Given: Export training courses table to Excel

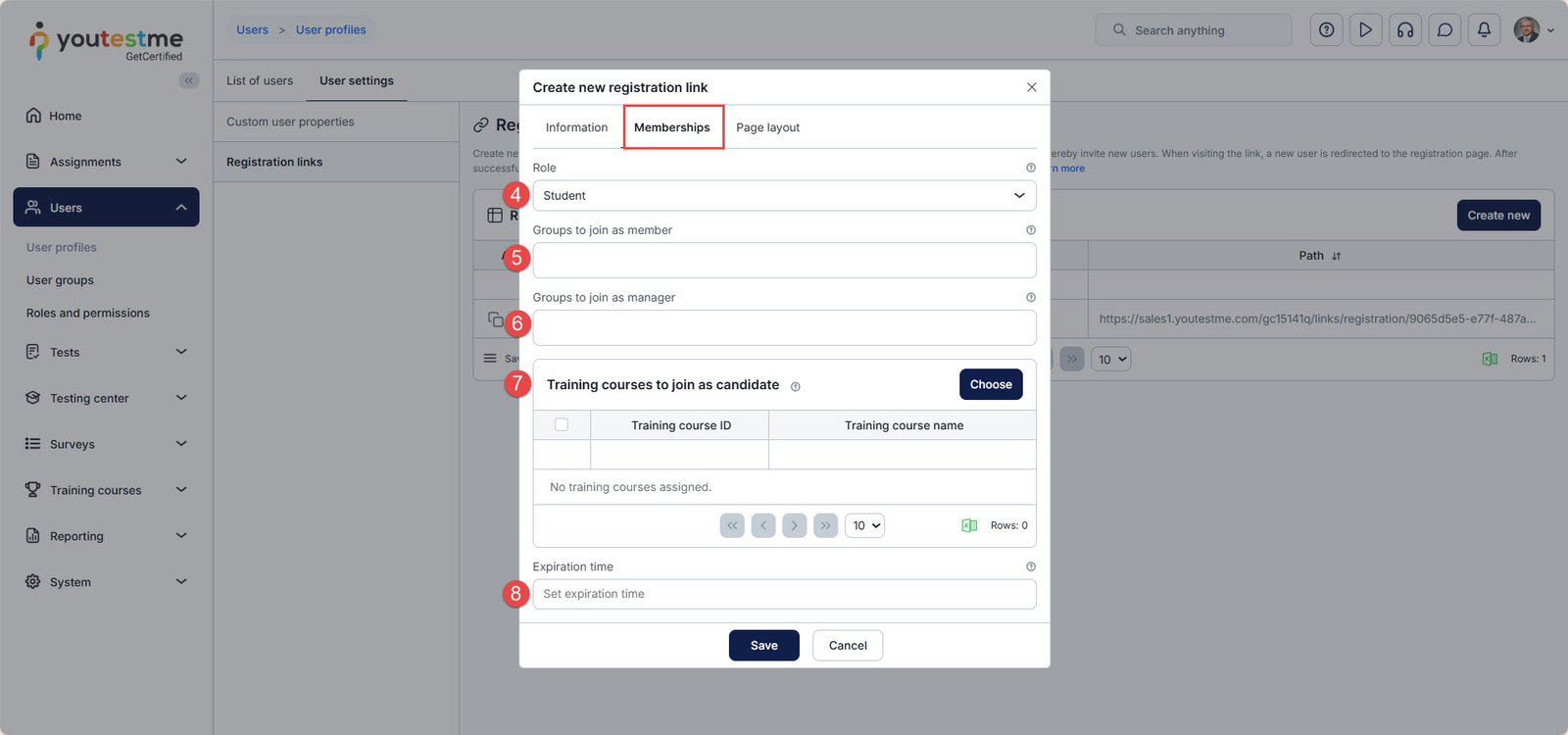Looking at the screenshot, I should pos(969,526).
